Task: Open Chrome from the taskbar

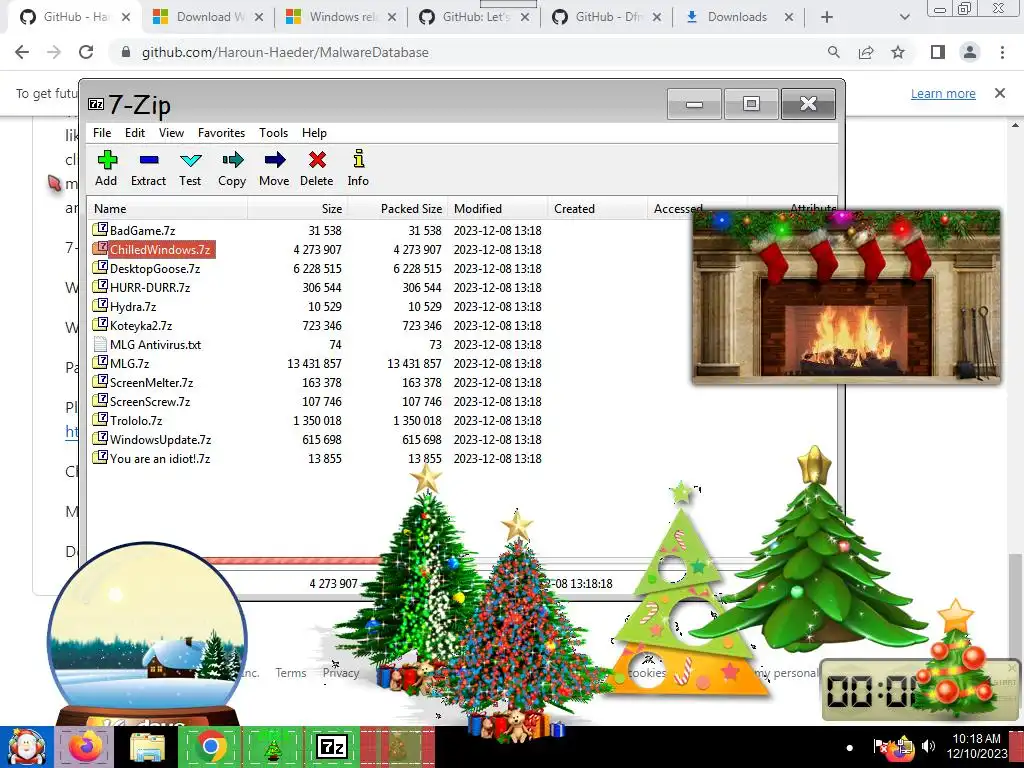Action: (x=210, y=747)
